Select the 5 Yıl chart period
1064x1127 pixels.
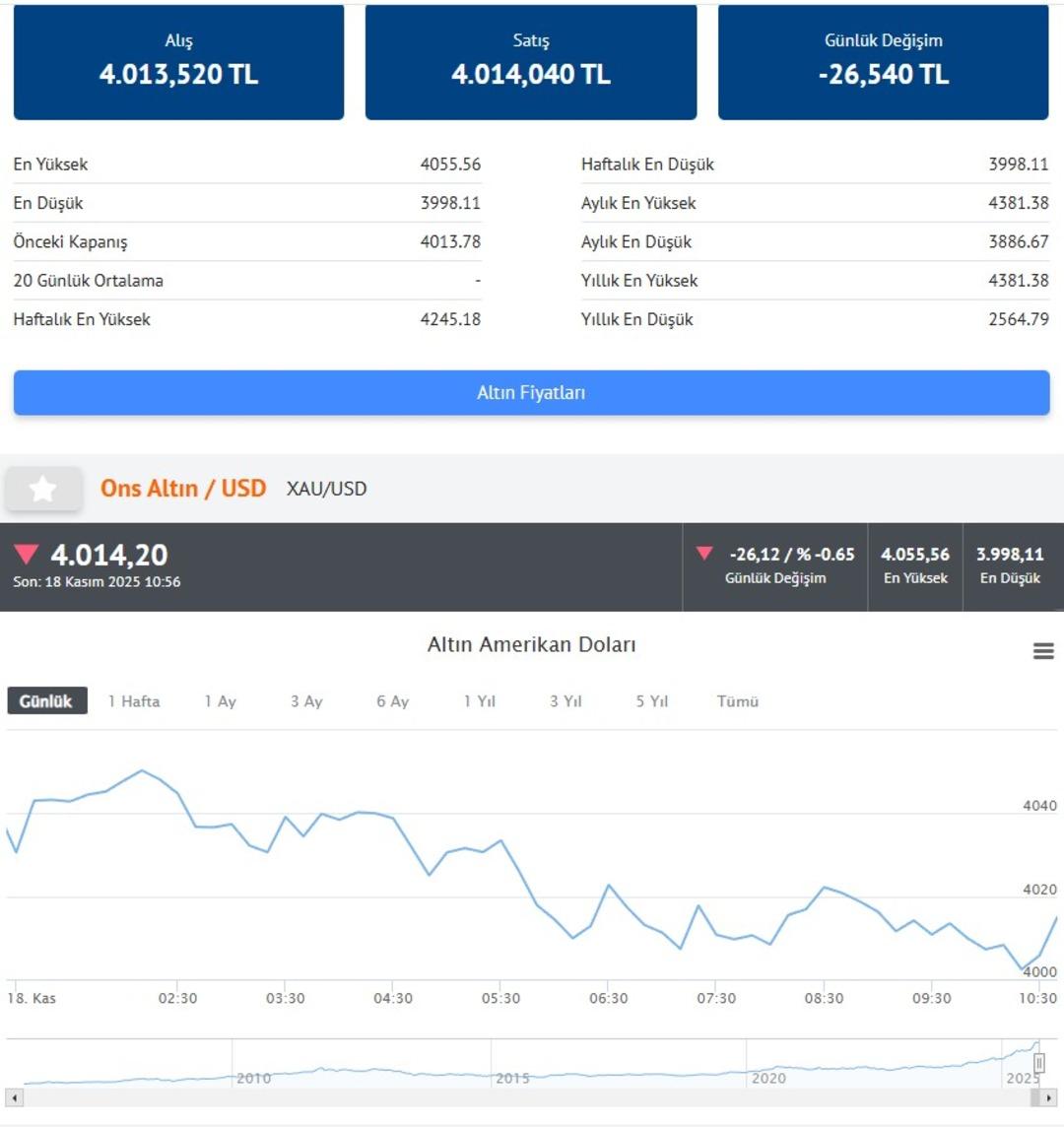[x=652, y=701]
